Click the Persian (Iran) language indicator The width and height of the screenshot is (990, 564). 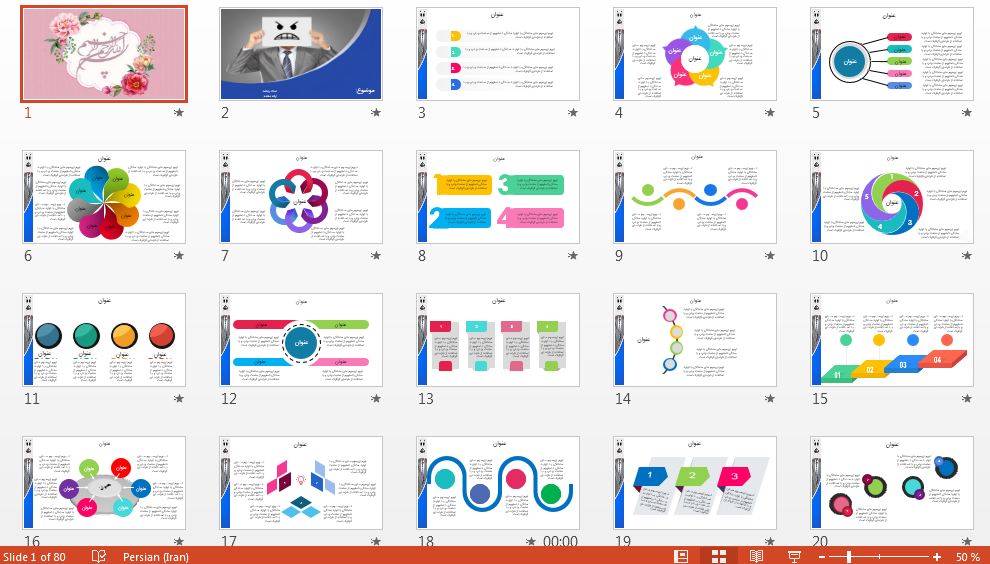(160, 556)
